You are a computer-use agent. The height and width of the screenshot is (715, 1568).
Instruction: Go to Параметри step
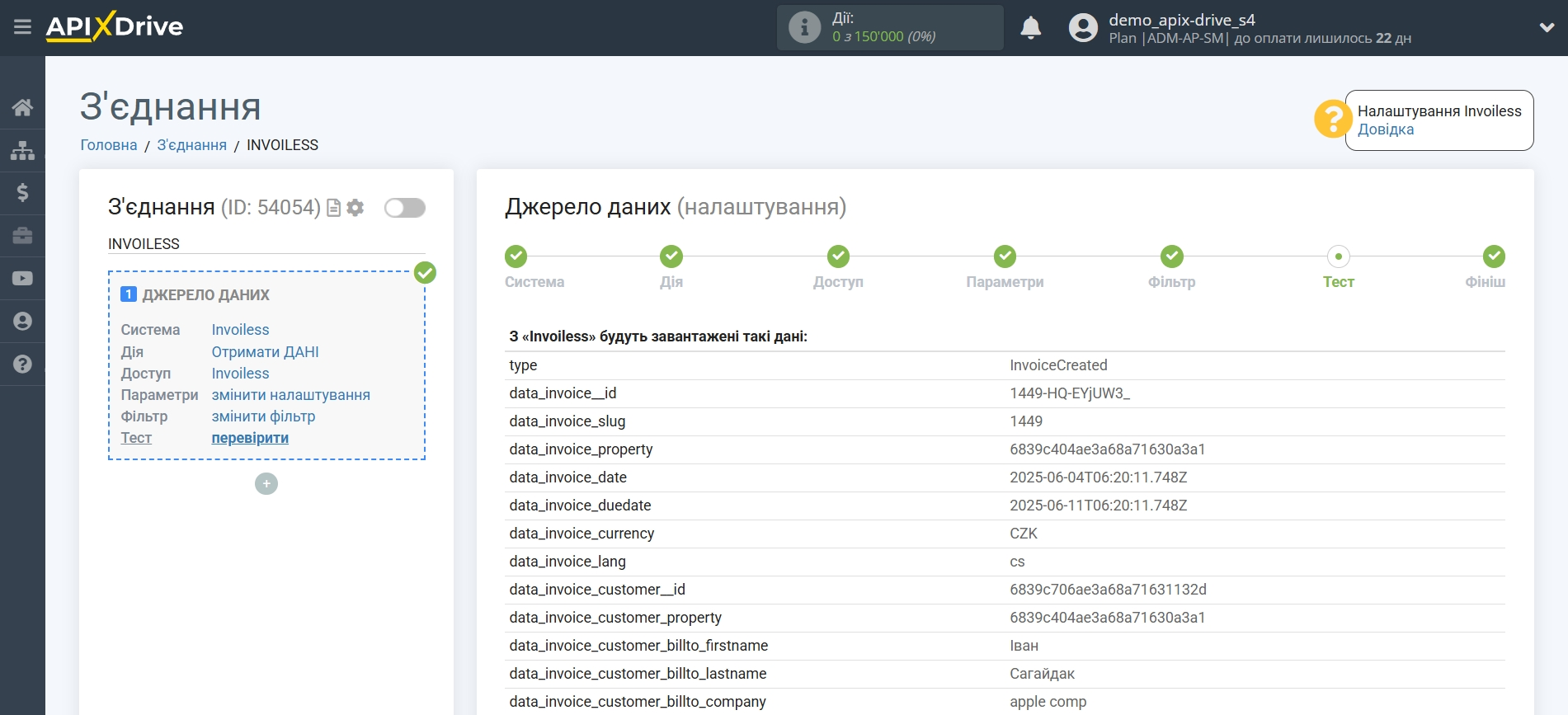coord(1005,256)
